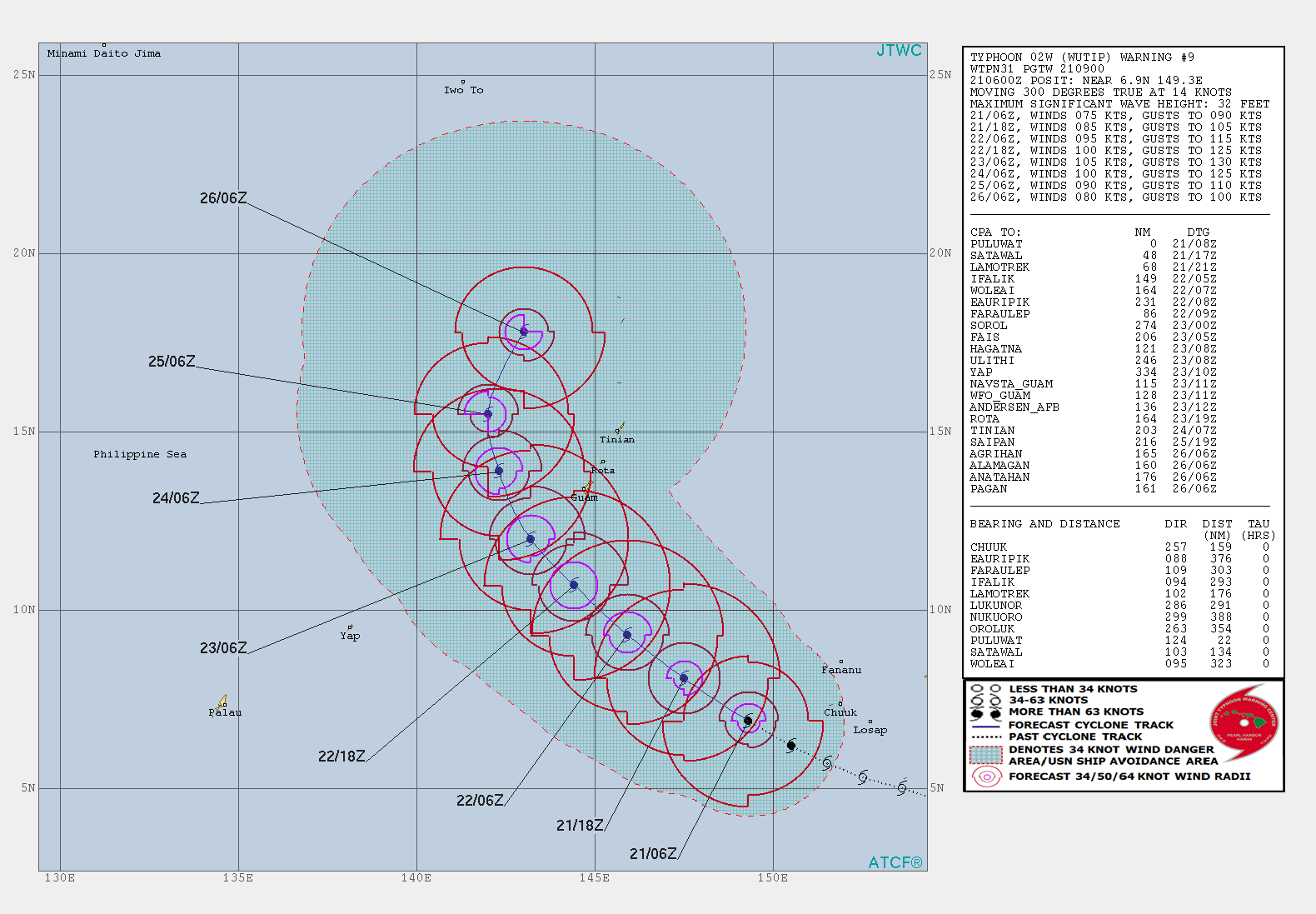This screenshot has width=1316, height=914.
Task: Click the 26/06Z winds 080 KTS forecast row
Action: [x=1116, y=197]
